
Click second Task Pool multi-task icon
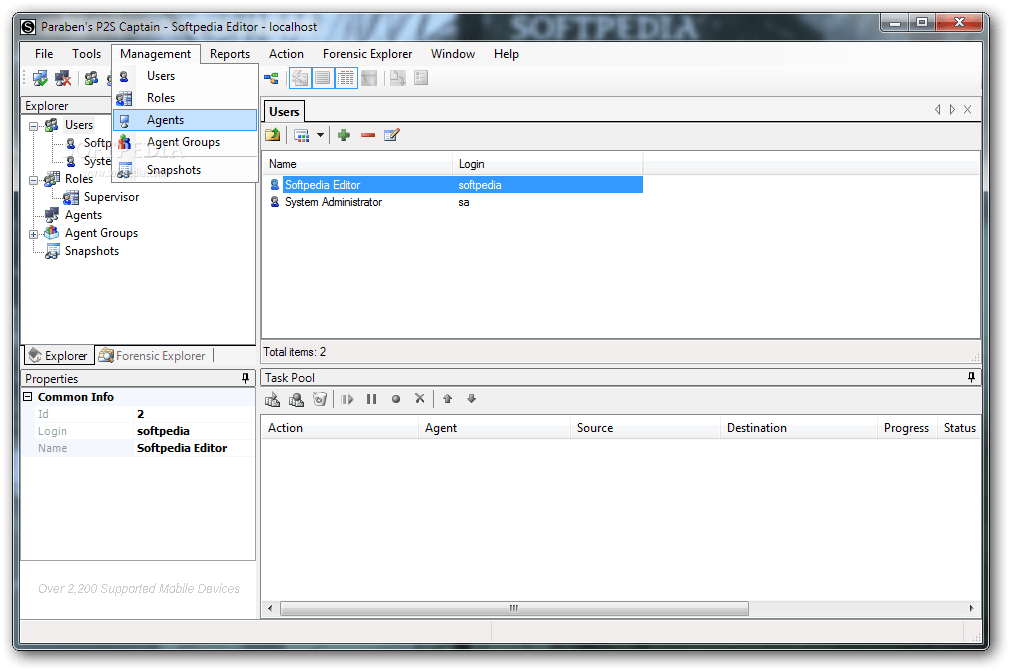[296, 399]
